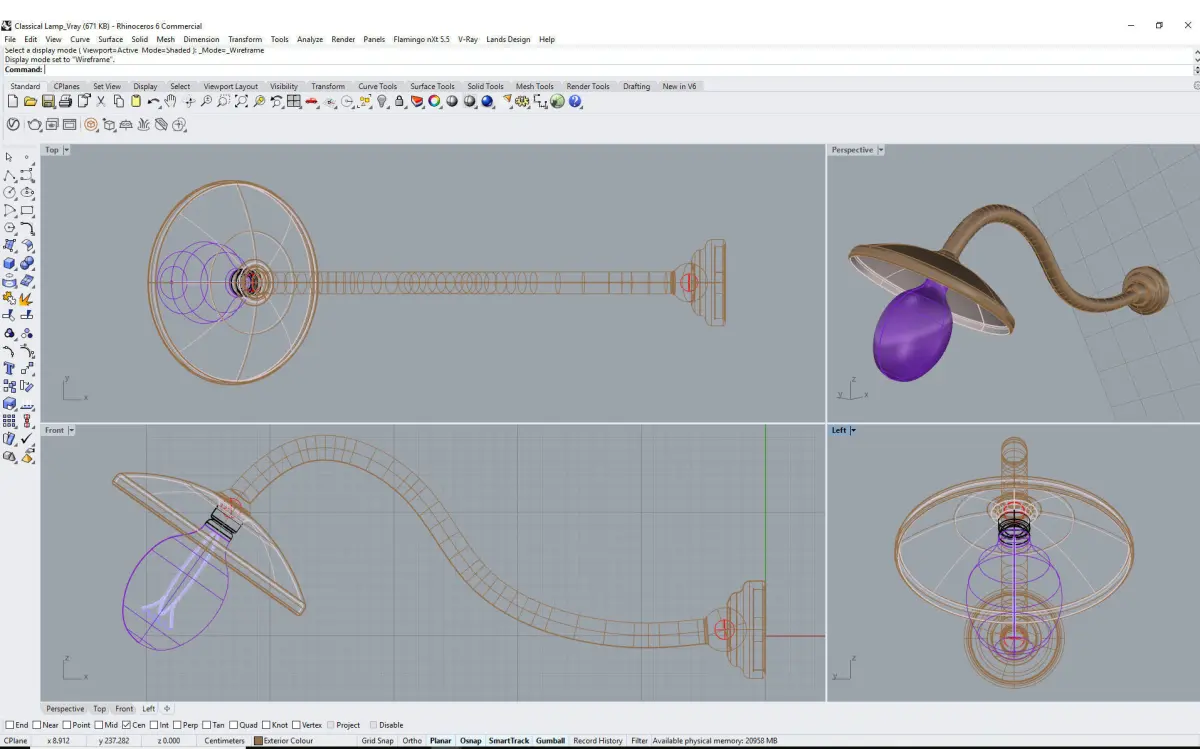
Task: Uncheck the Cen osnap checkbox
Action: coord(127,725)
